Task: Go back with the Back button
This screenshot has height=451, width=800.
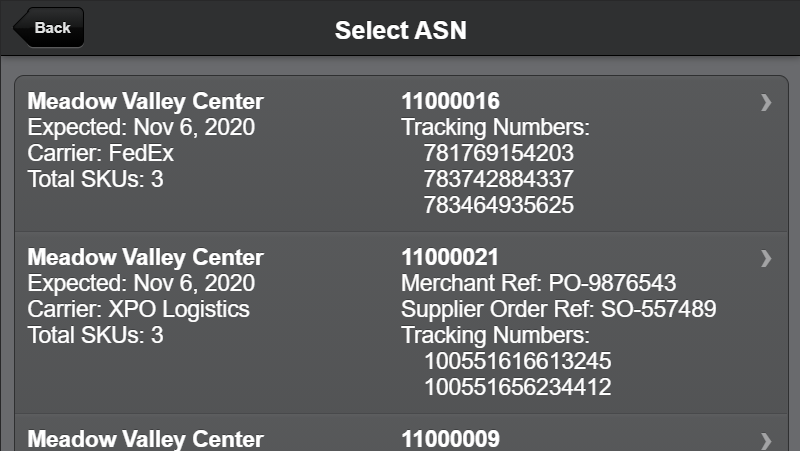Action: pos(47,28)
